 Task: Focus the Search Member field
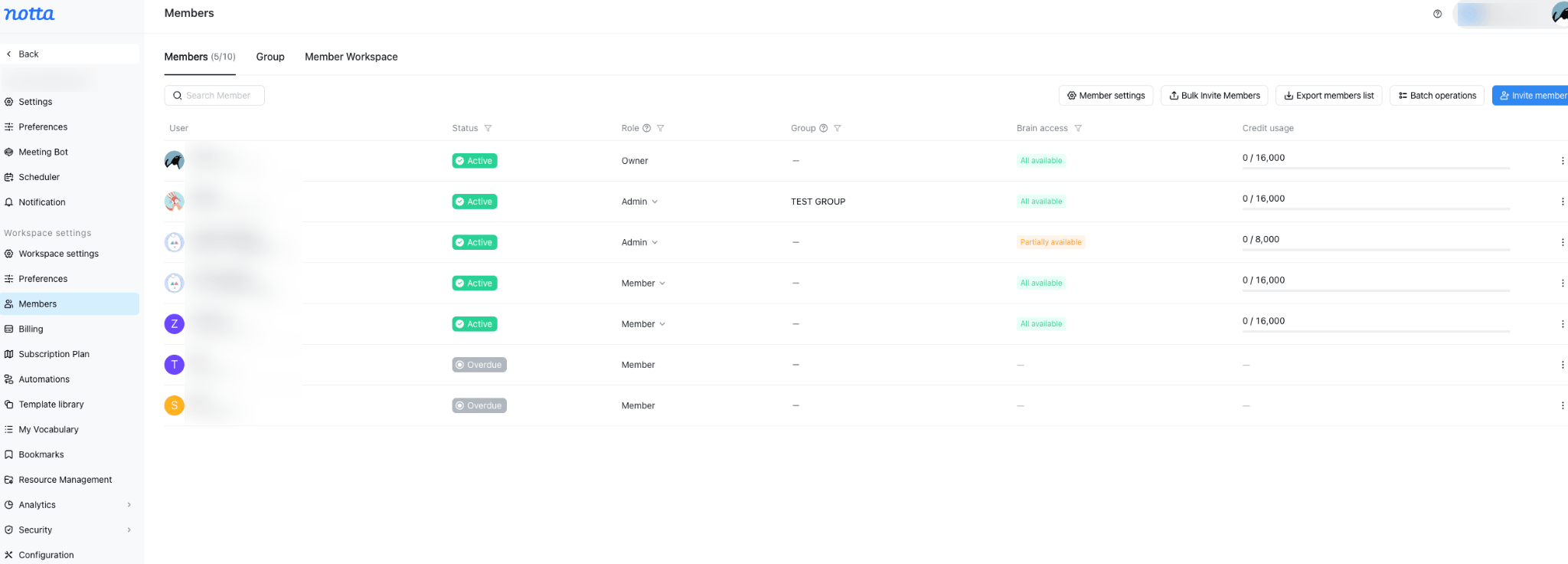click(x=214, y=96)
